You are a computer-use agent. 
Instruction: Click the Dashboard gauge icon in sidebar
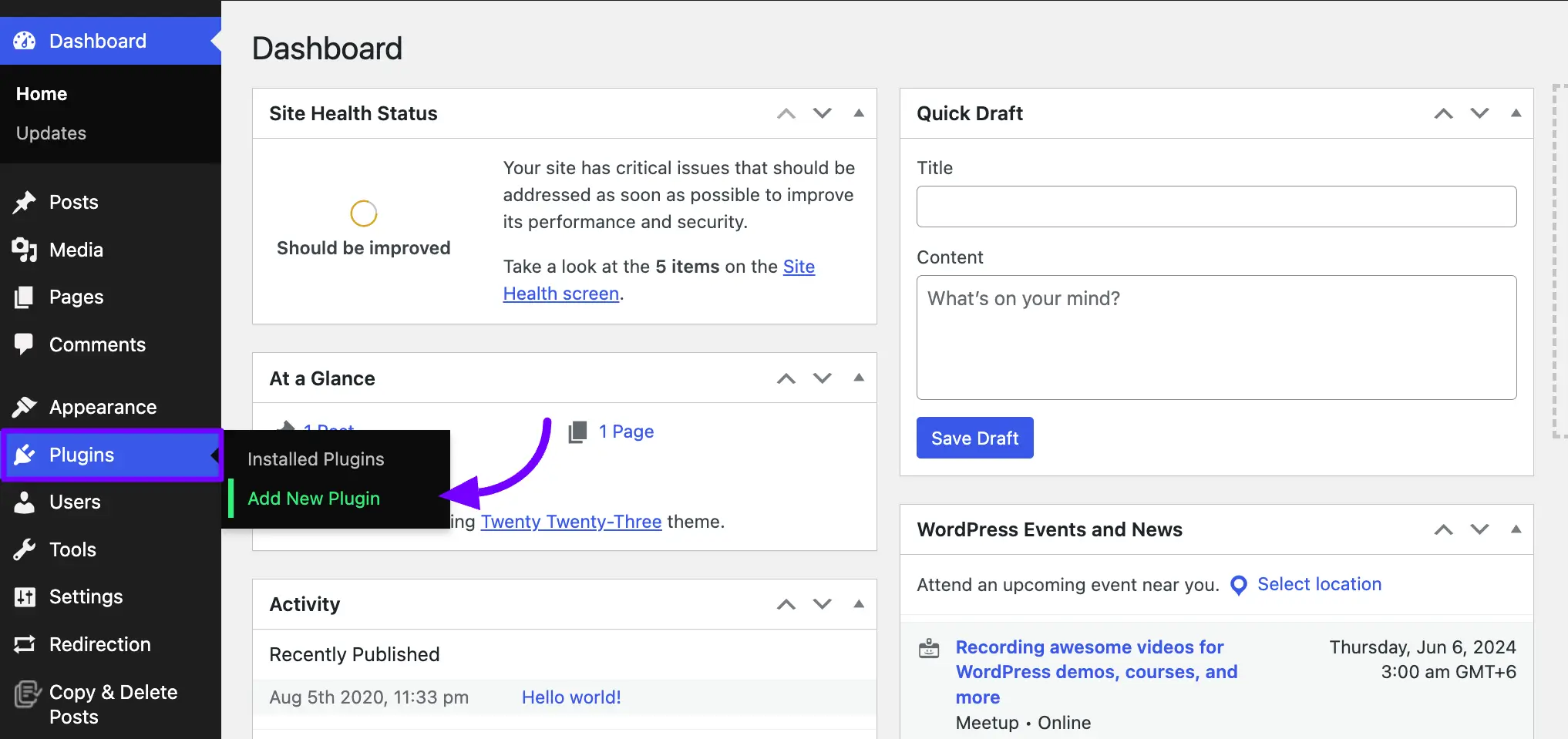[25, 41]
